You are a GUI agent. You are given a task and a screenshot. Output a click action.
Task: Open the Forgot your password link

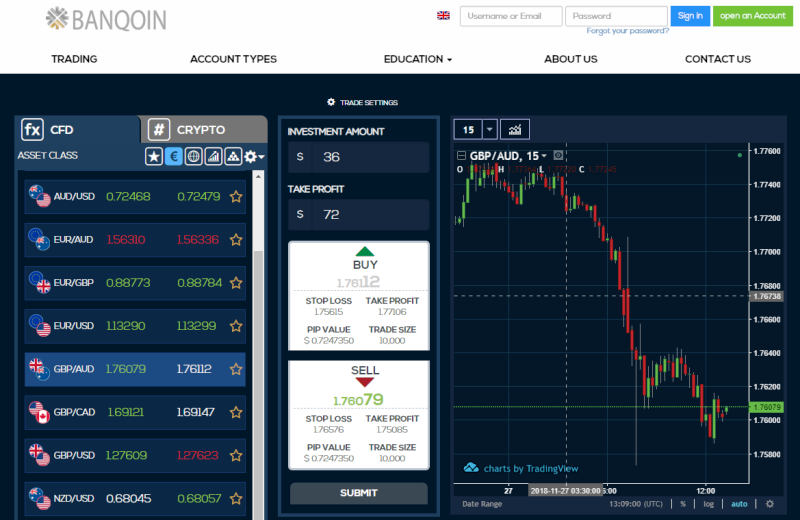pyautogui.click(x=628, y=31)
